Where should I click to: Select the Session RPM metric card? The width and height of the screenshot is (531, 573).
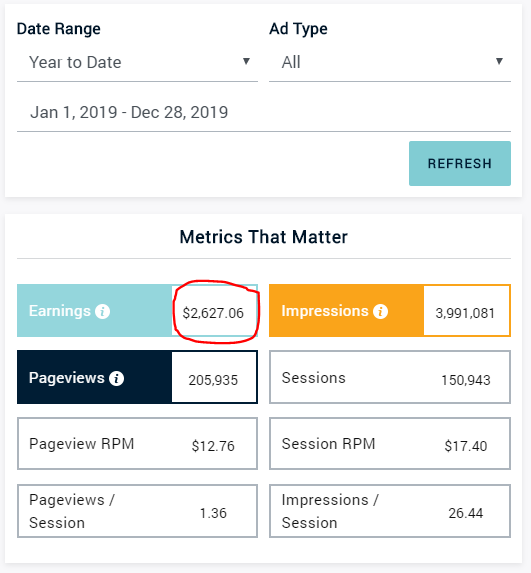[x=390, y=444]
